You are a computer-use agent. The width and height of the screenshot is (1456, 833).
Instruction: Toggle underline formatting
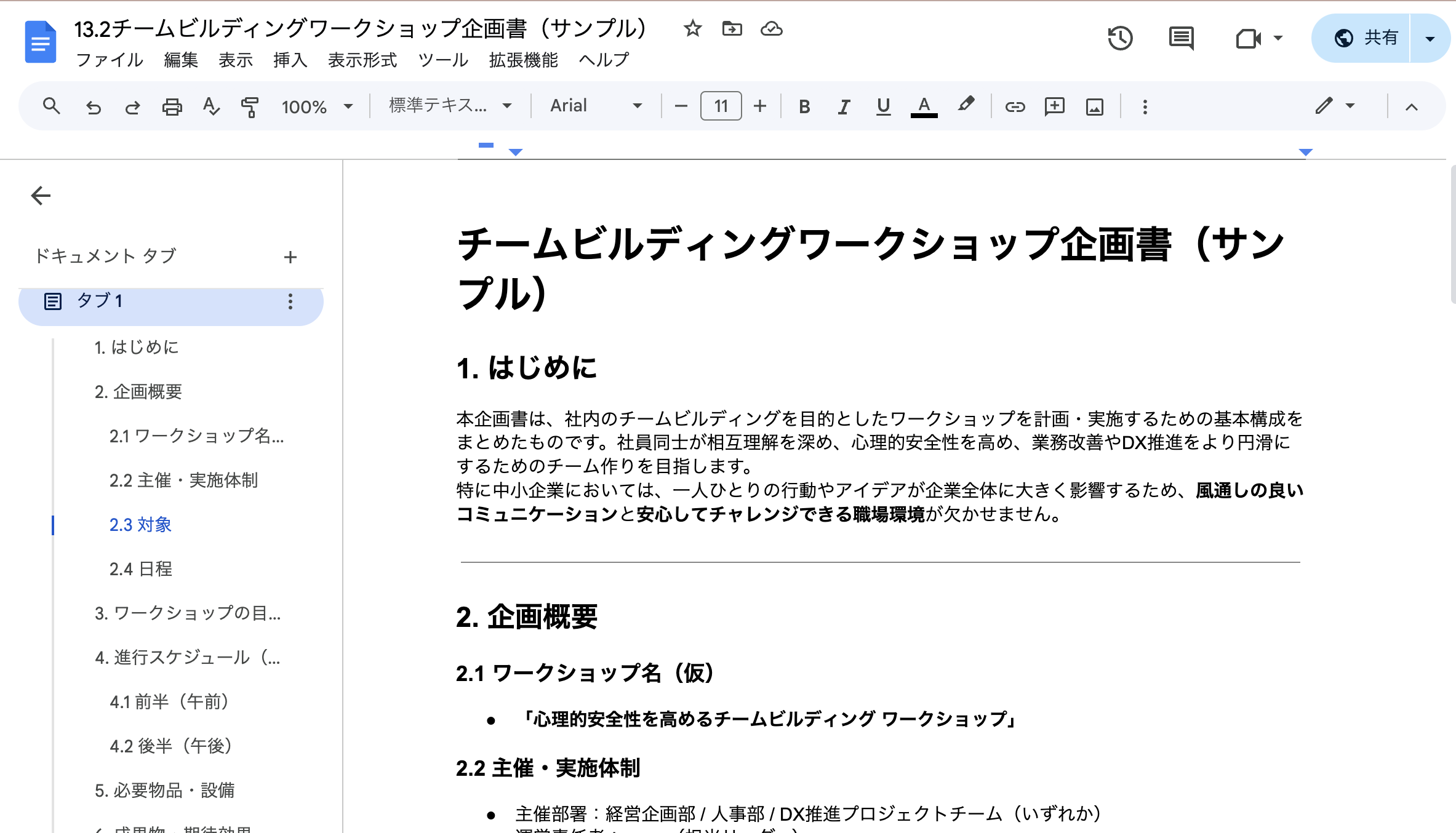pyautogui.click(x=882, y=106)
